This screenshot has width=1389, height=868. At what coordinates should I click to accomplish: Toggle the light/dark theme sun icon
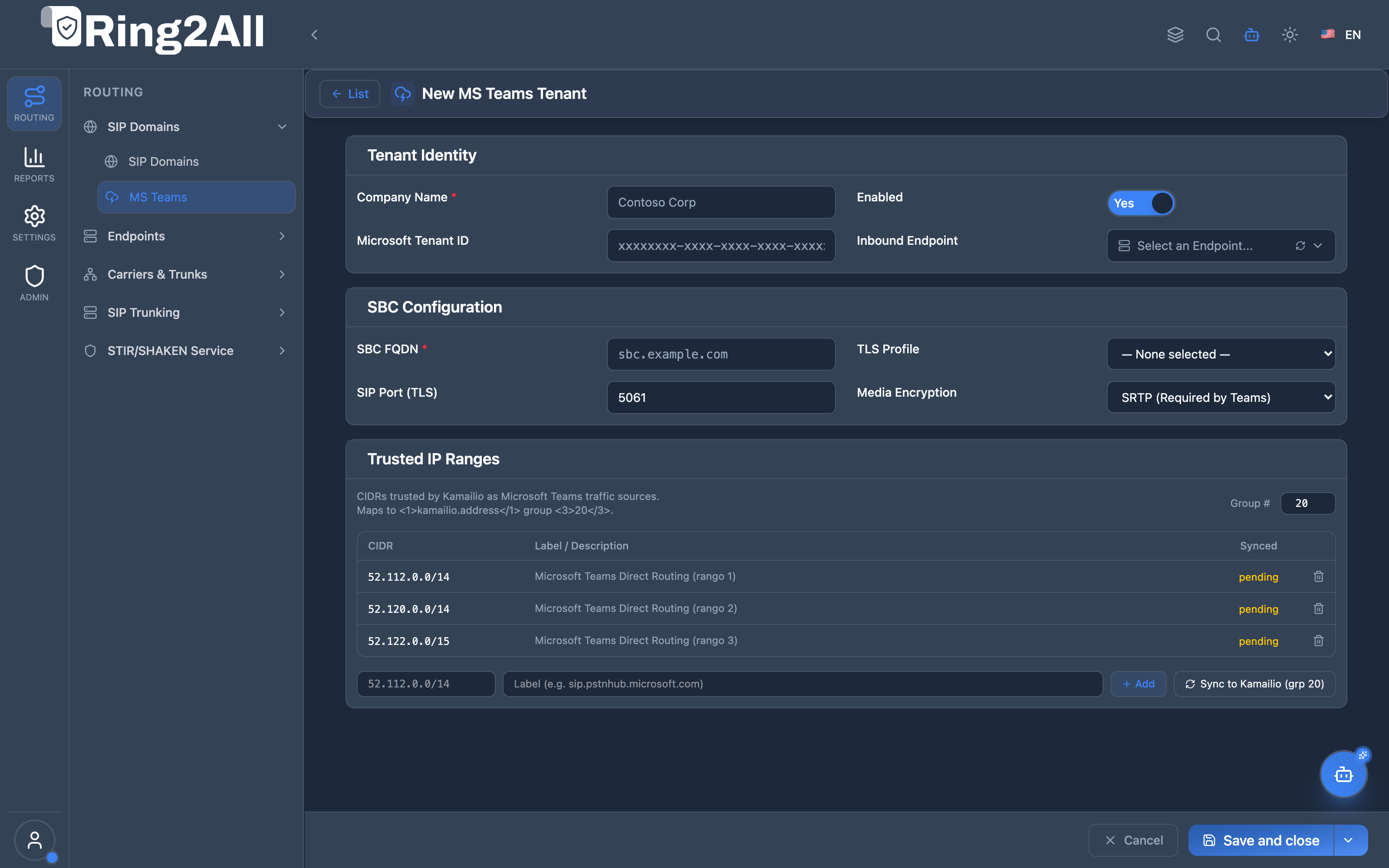tap(1290, 35)
